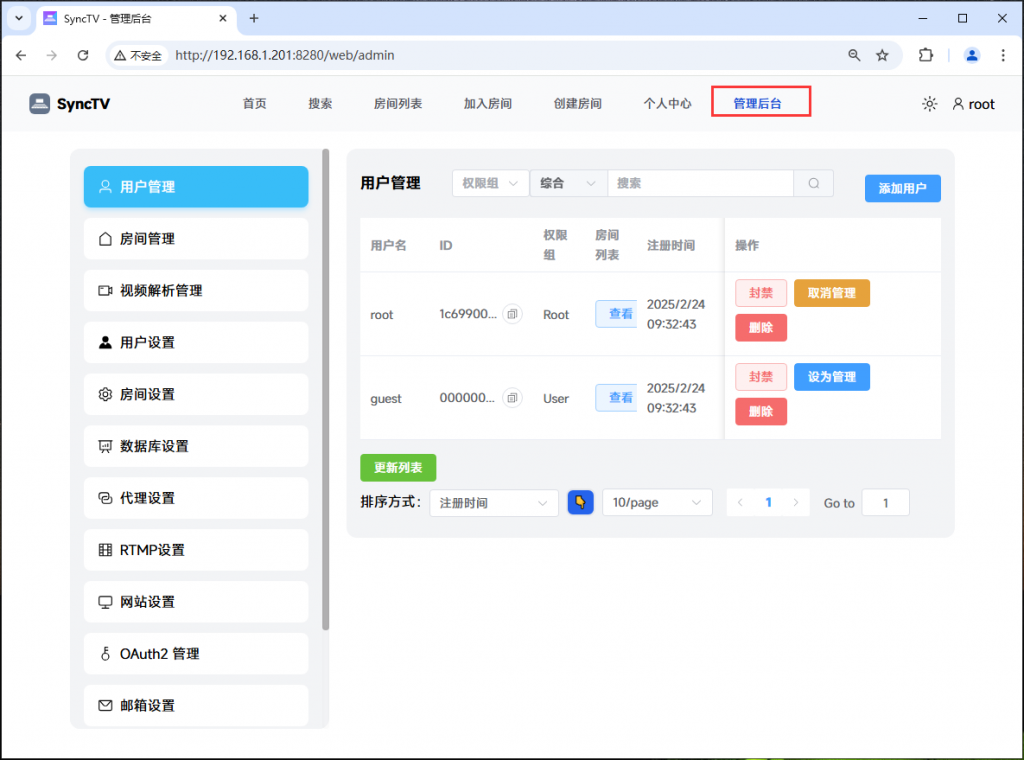Viewport: 1024px width, 760px height.
Task: Toggle the sort direction button
Action: click(581, 502)
